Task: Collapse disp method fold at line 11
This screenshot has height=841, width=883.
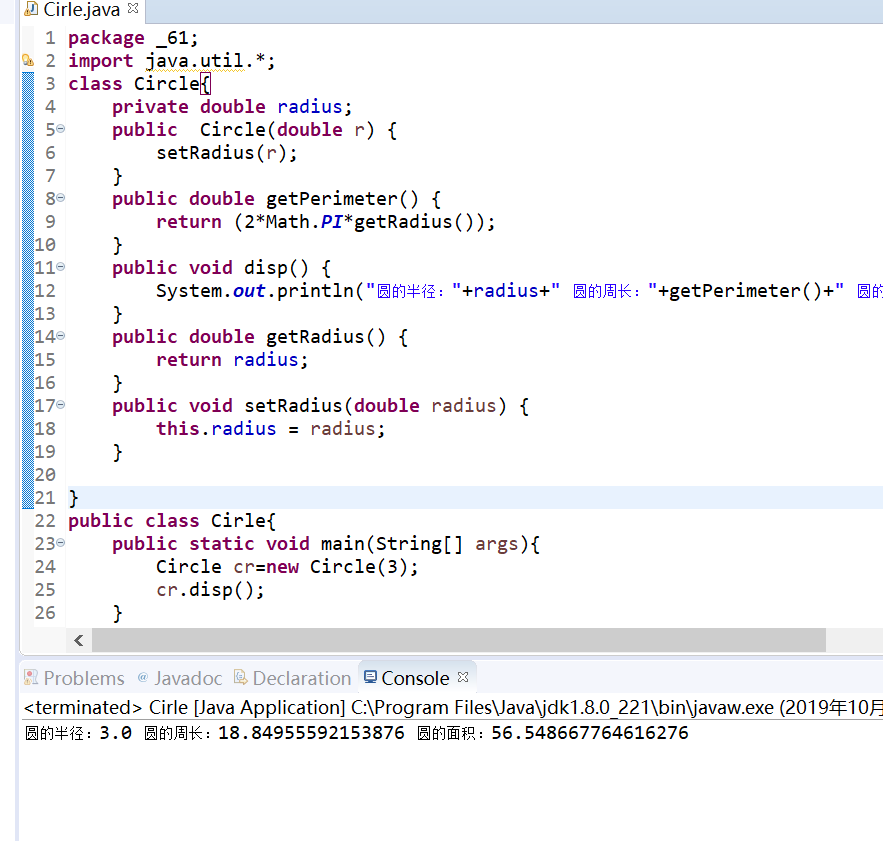Action: (x=61, y=266)
